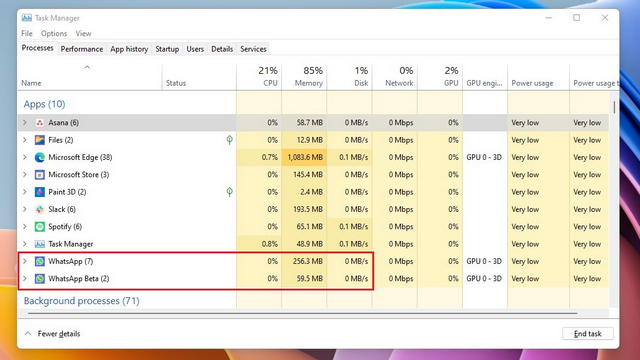The image size is (640, 360).
Task: Click the Paint 3D icon
Action: 40,192
